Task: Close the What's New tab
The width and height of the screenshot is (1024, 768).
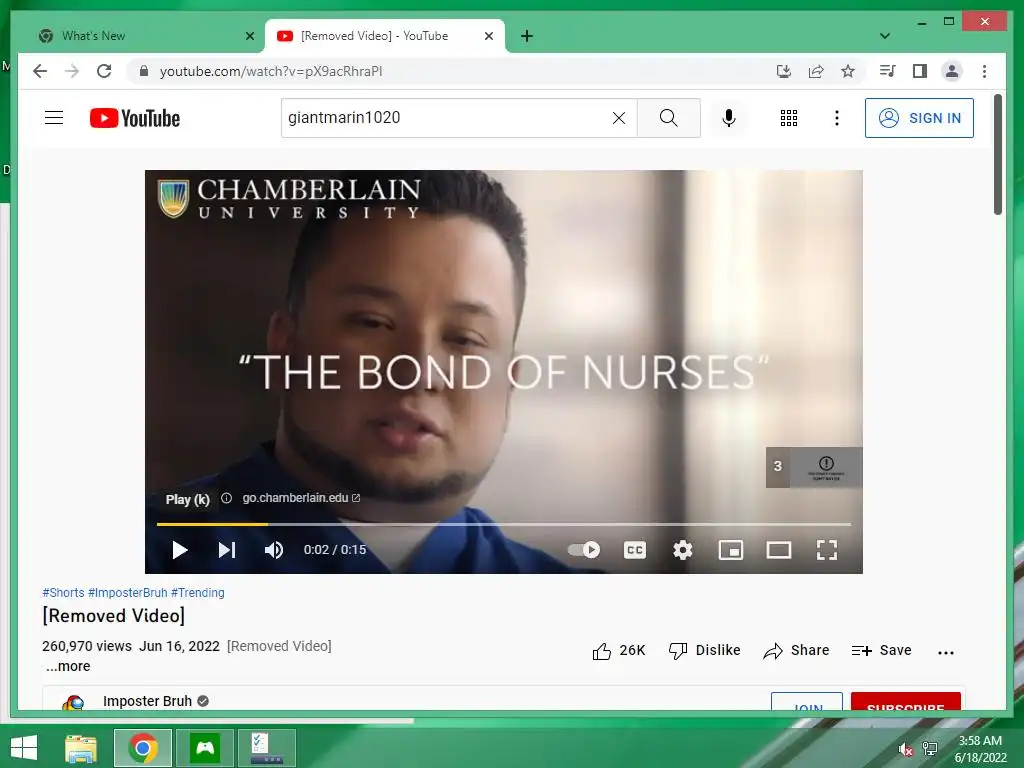Action: (249, 36)
